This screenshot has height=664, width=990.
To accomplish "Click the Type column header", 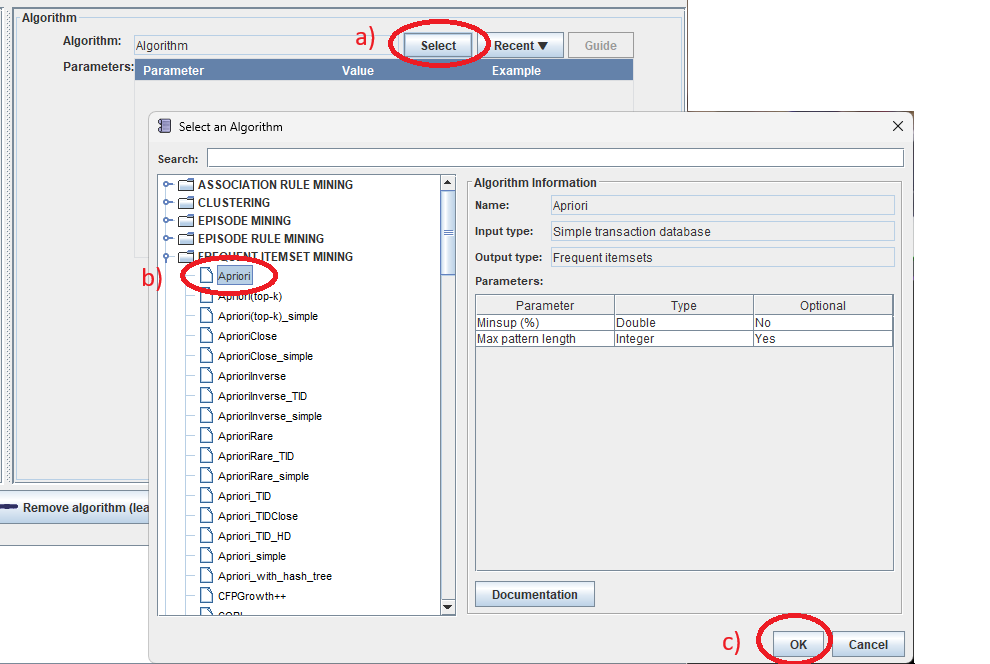I will [684, 305].
